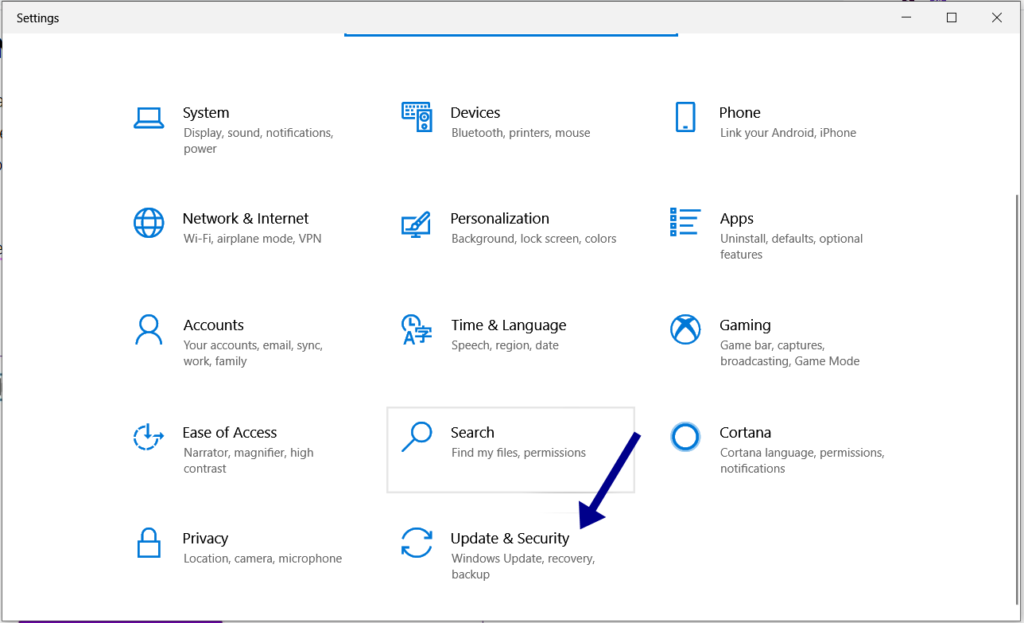Open the Update & Security label

(x=509, y=538)
